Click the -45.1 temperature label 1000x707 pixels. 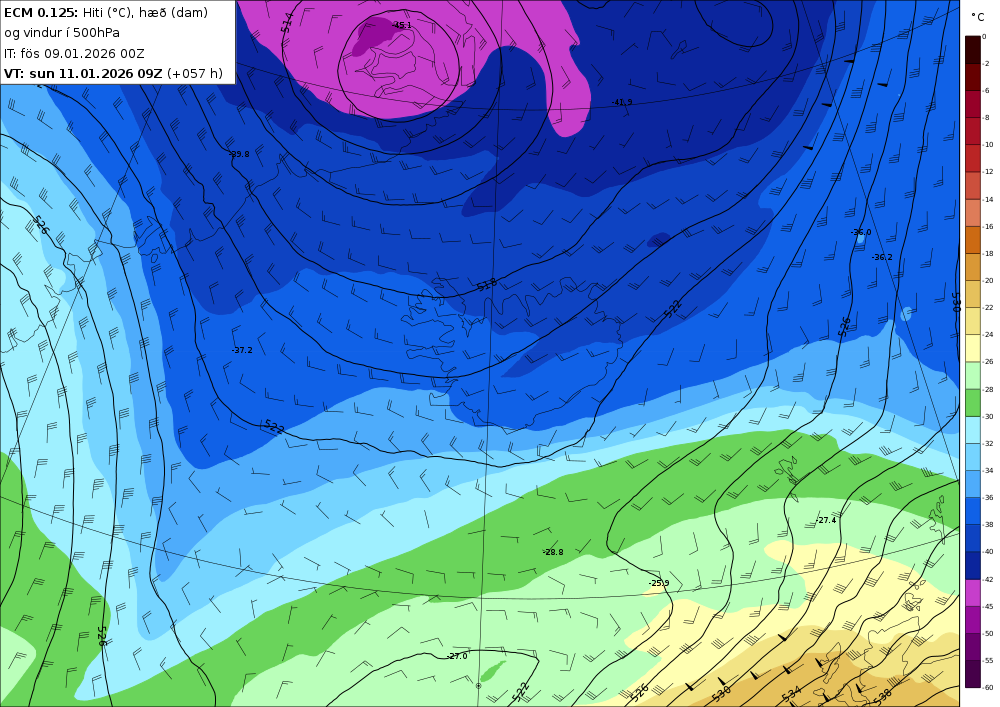(x=402, y=26)
